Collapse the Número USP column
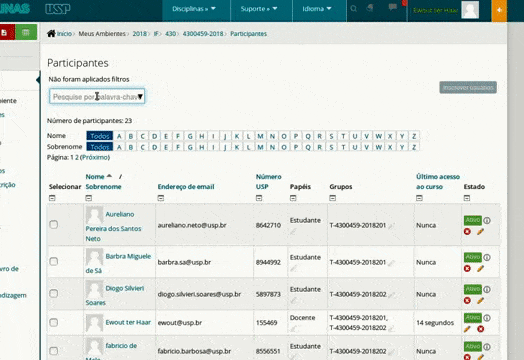This screenshot has height=360, width=524. click(x=259, y=198)
